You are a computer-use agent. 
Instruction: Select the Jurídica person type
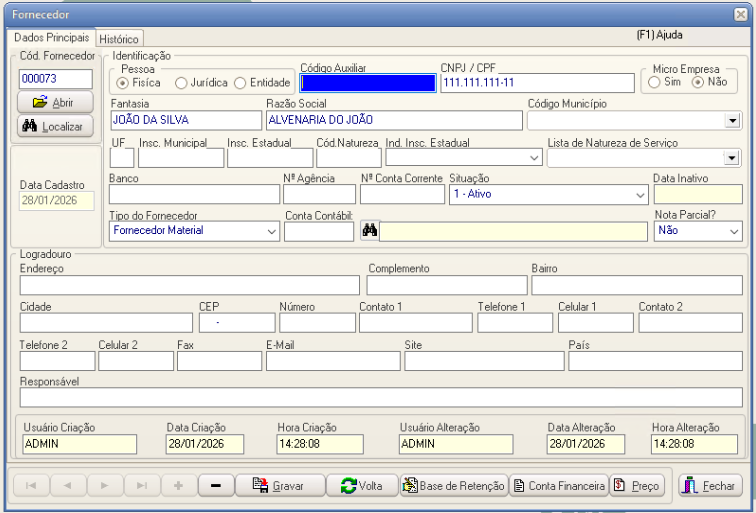tap(181, 83)
